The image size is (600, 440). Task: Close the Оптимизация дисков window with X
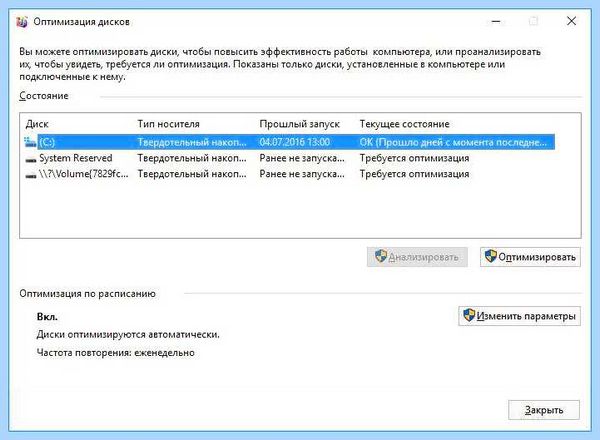[x=571, y=21]
